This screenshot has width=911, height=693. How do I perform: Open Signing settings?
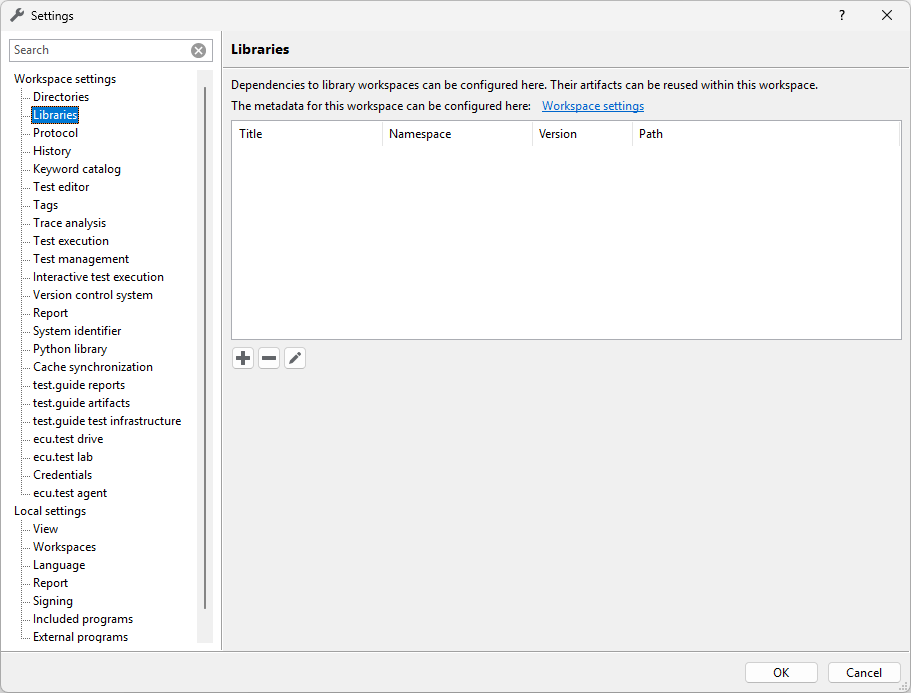tap(53, 601)
